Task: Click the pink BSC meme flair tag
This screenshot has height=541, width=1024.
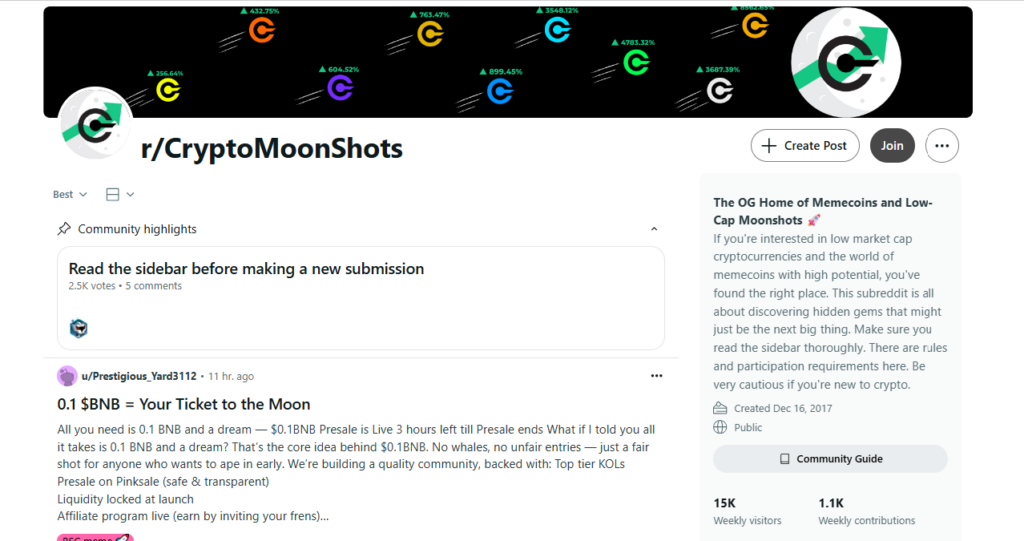Action: click(x=95, y=538)
